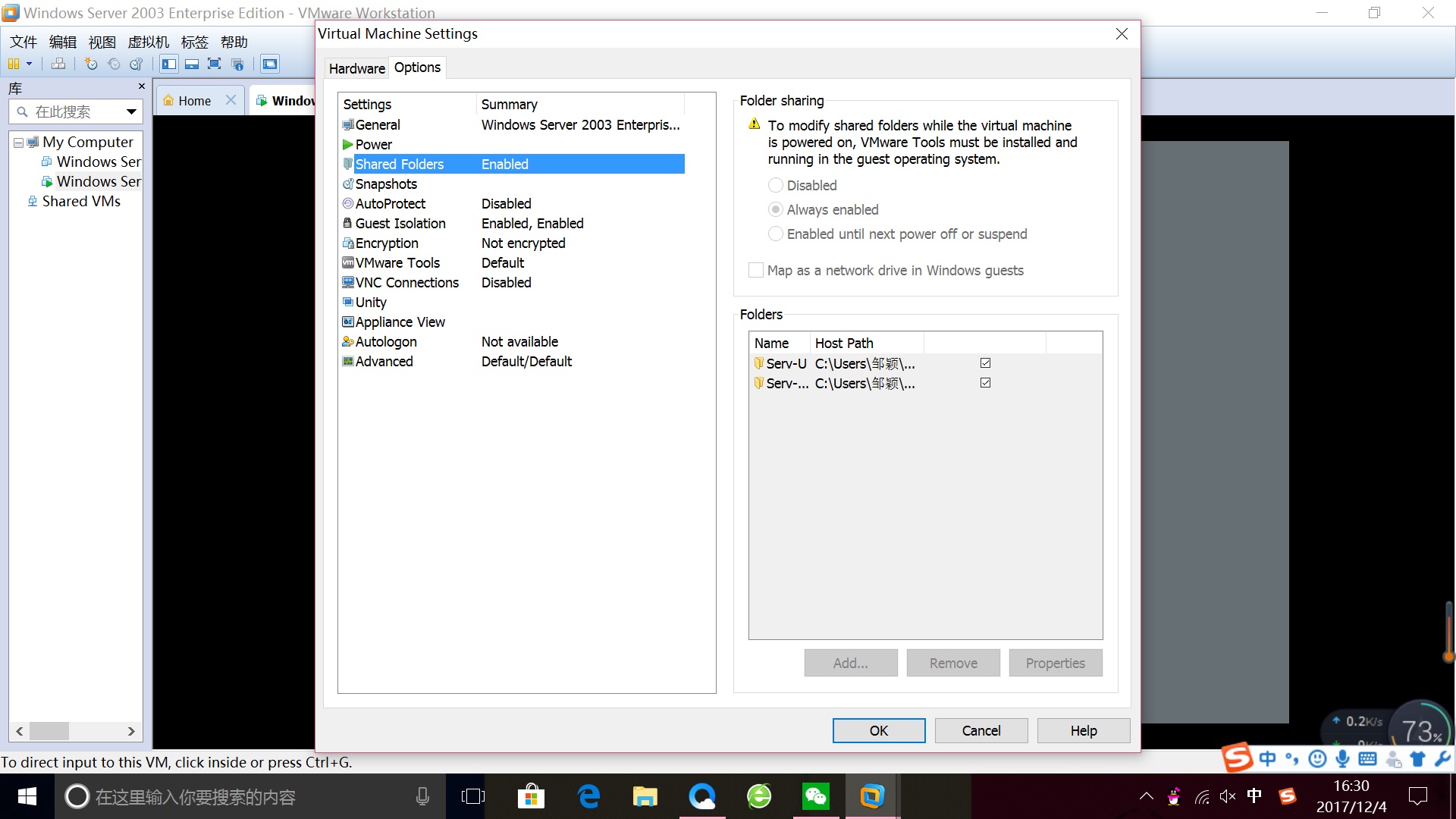Select Enabled until next power off radio
This screenshot has width=1456, height=819.
(776, 234)
